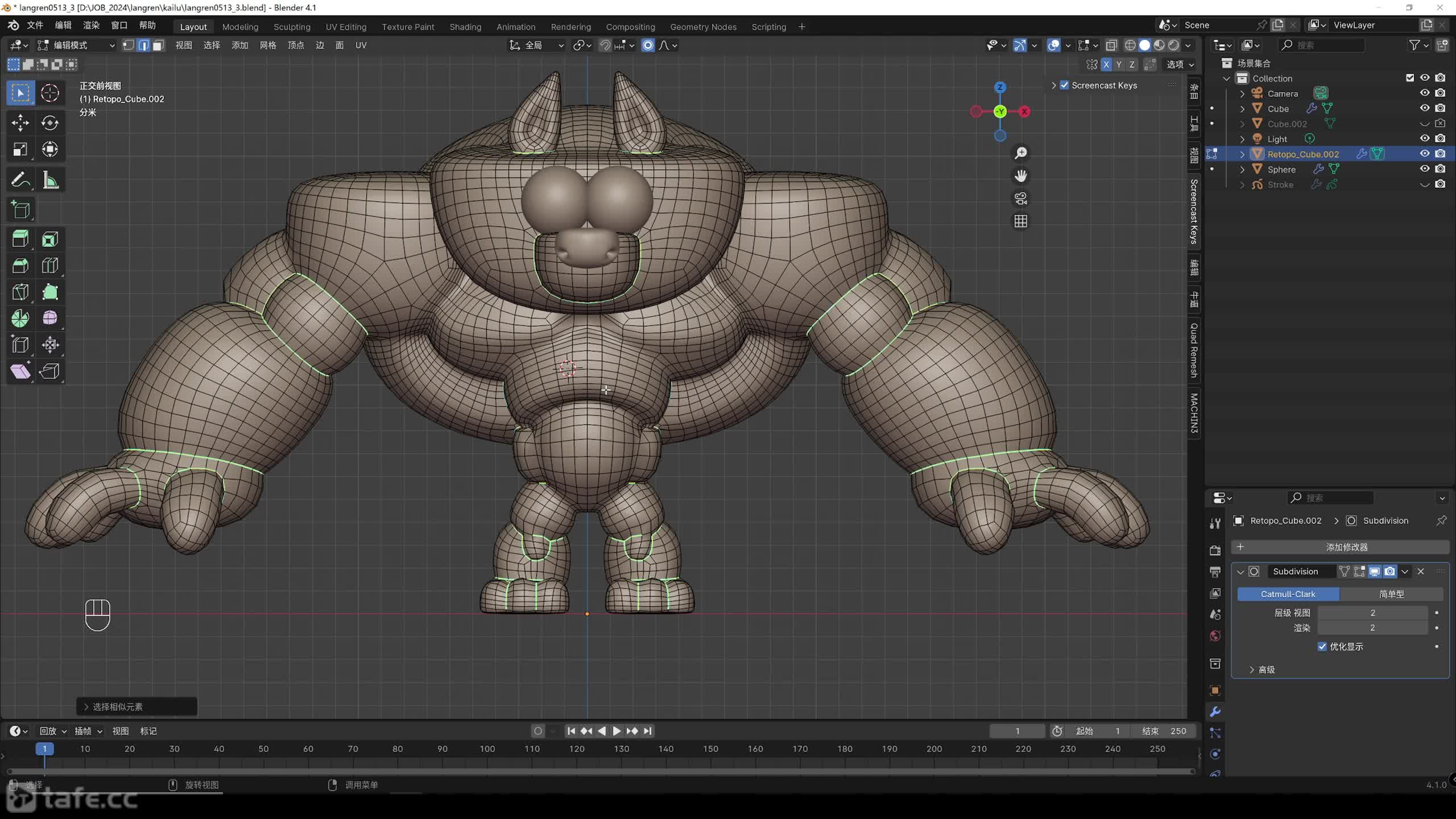Remove the Subdivision modifier
This screenshot has height=819, width=1456.
click(x=1421, y=572)
